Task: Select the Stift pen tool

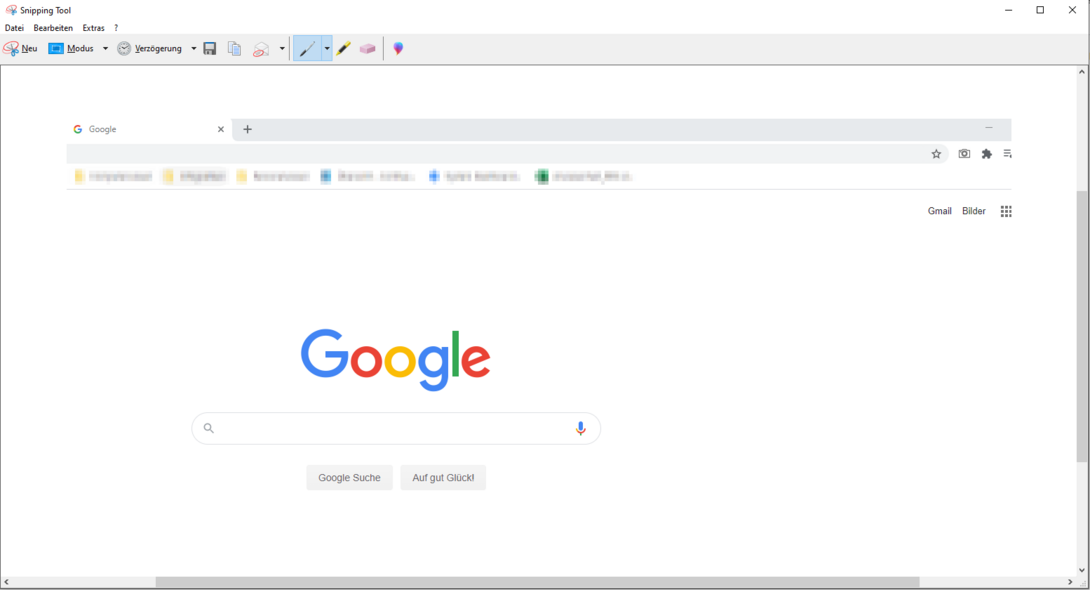Action: [x=310, y=48]
